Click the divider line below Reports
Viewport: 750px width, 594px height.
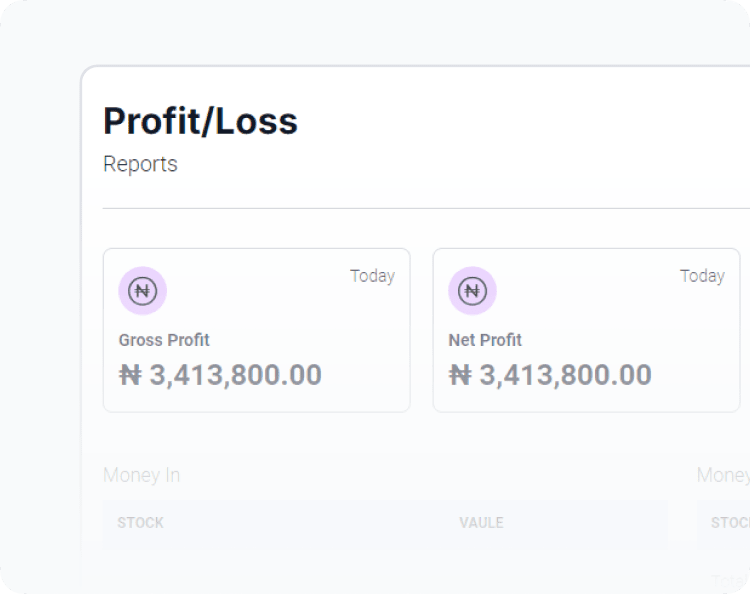(x=400, y=208)
